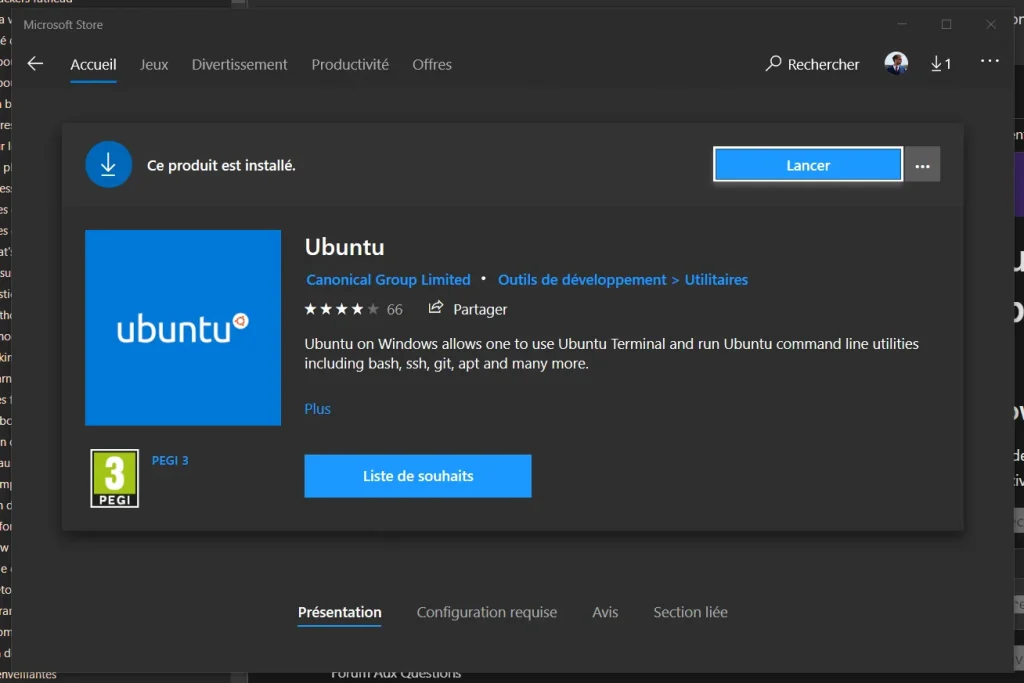Click the installed download circle icon
The image size is (1024, 683).
click(x=108, y=165)
